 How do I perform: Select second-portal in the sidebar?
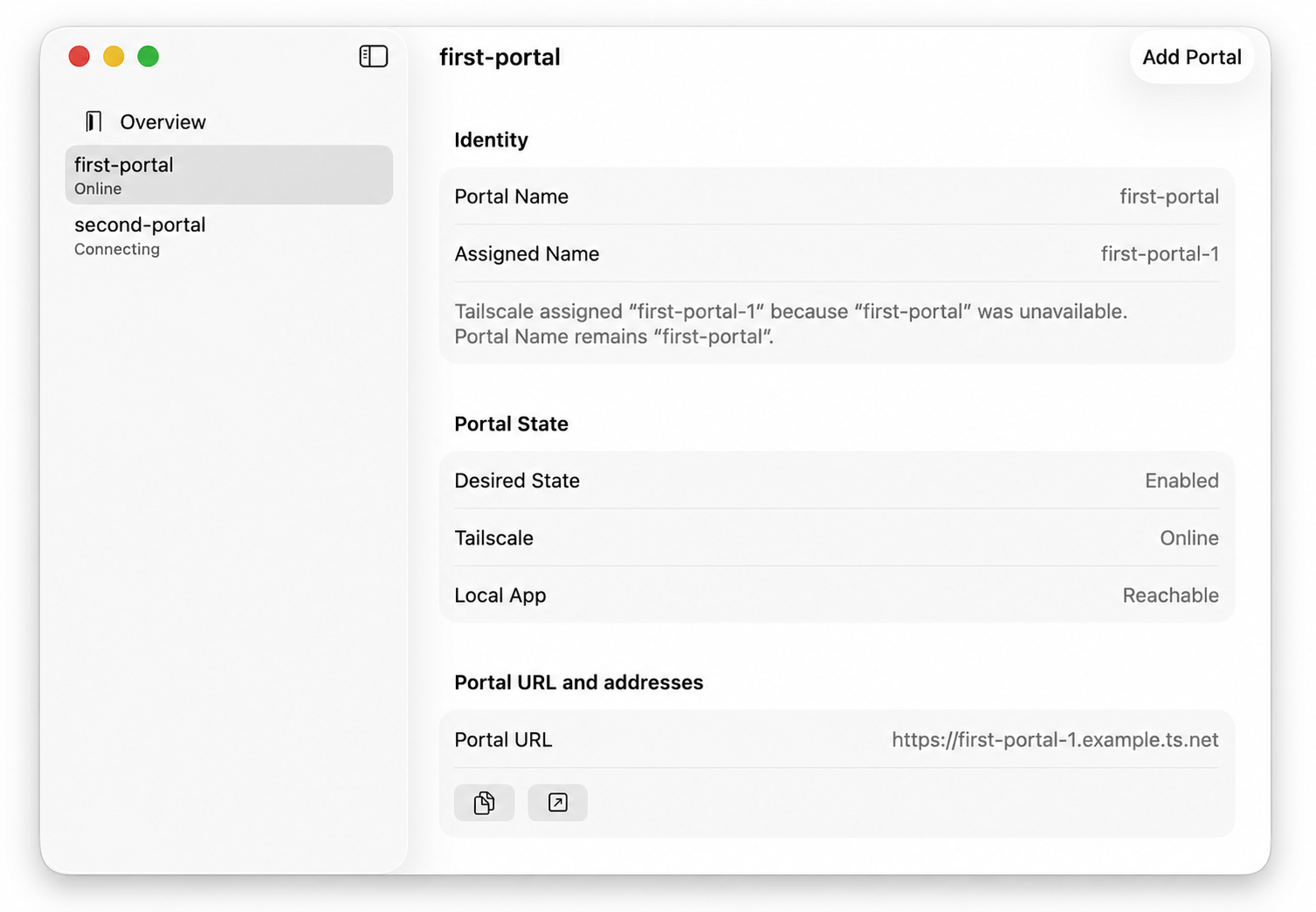point(229,236)
